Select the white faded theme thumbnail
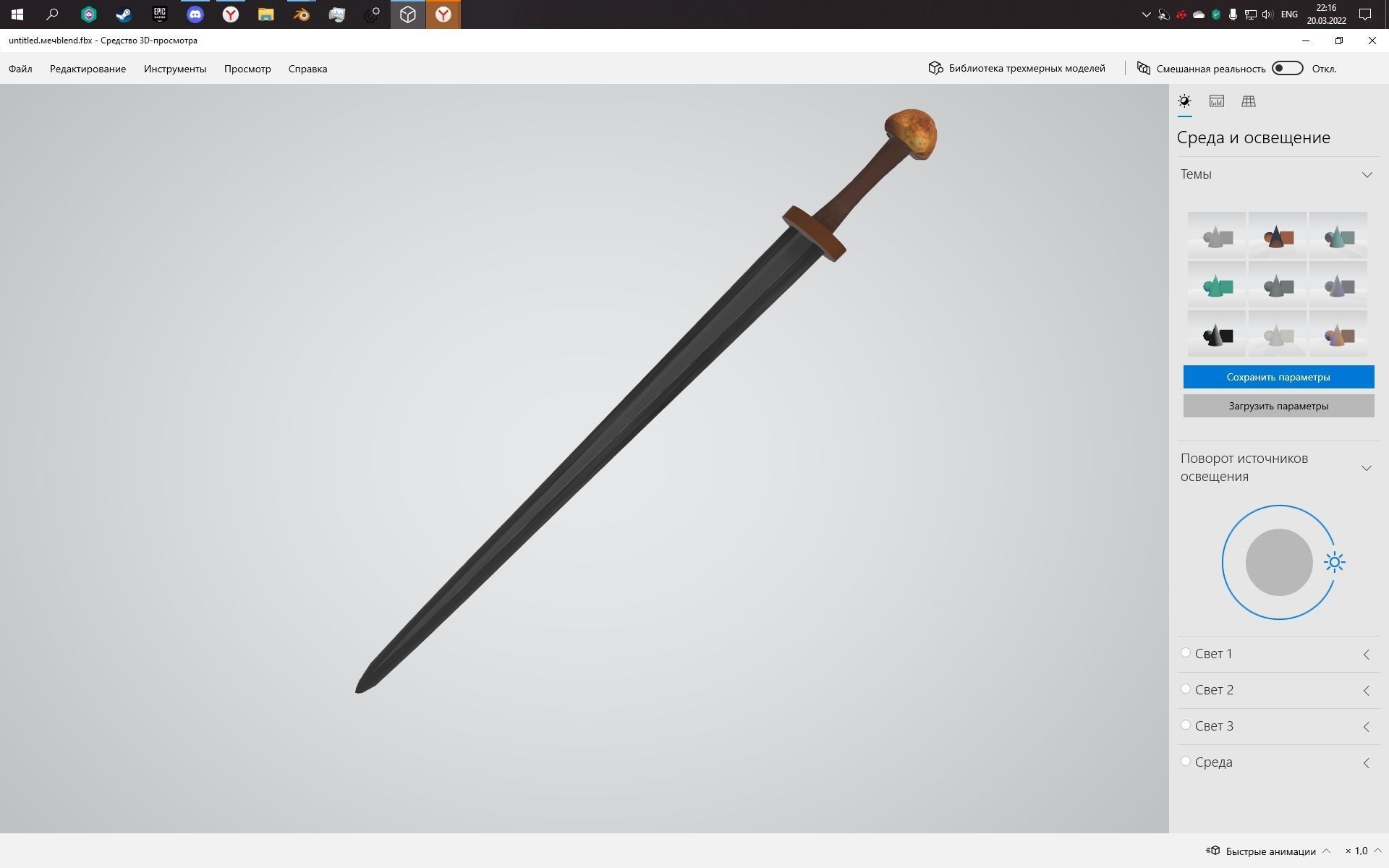The width and height of the screenshot is (1389, 868). 1278,333
